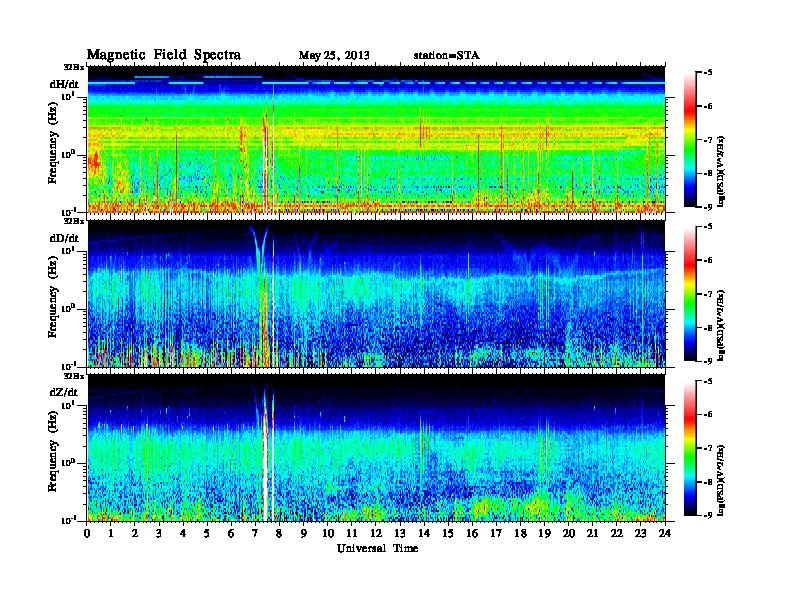792x612 pixels.
Task: Click the color bar beside the dH/dt spectrogram
Action: click(x=689, y=139)
